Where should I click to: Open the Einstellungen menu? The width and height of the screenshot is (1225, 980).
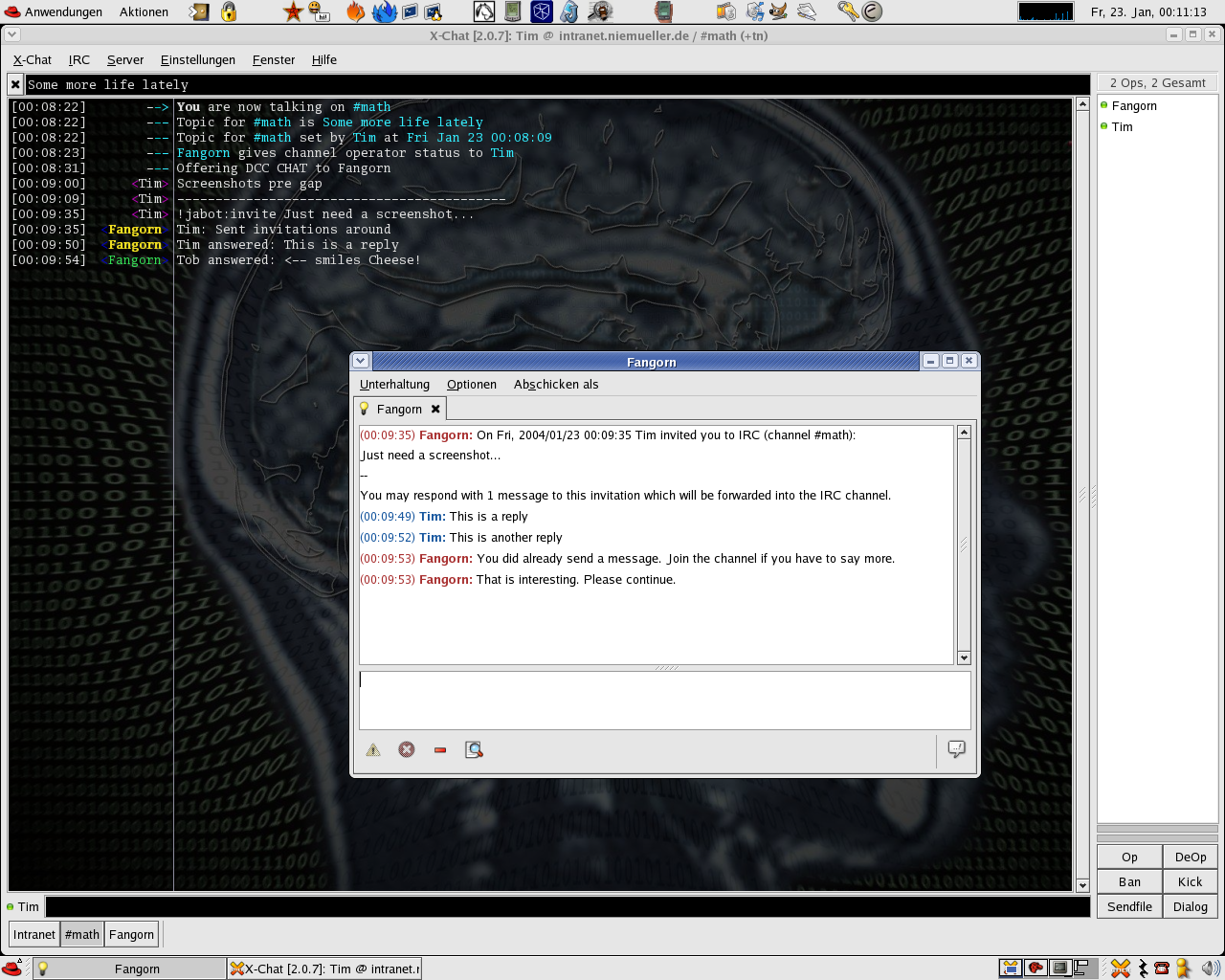click(197, 59)
